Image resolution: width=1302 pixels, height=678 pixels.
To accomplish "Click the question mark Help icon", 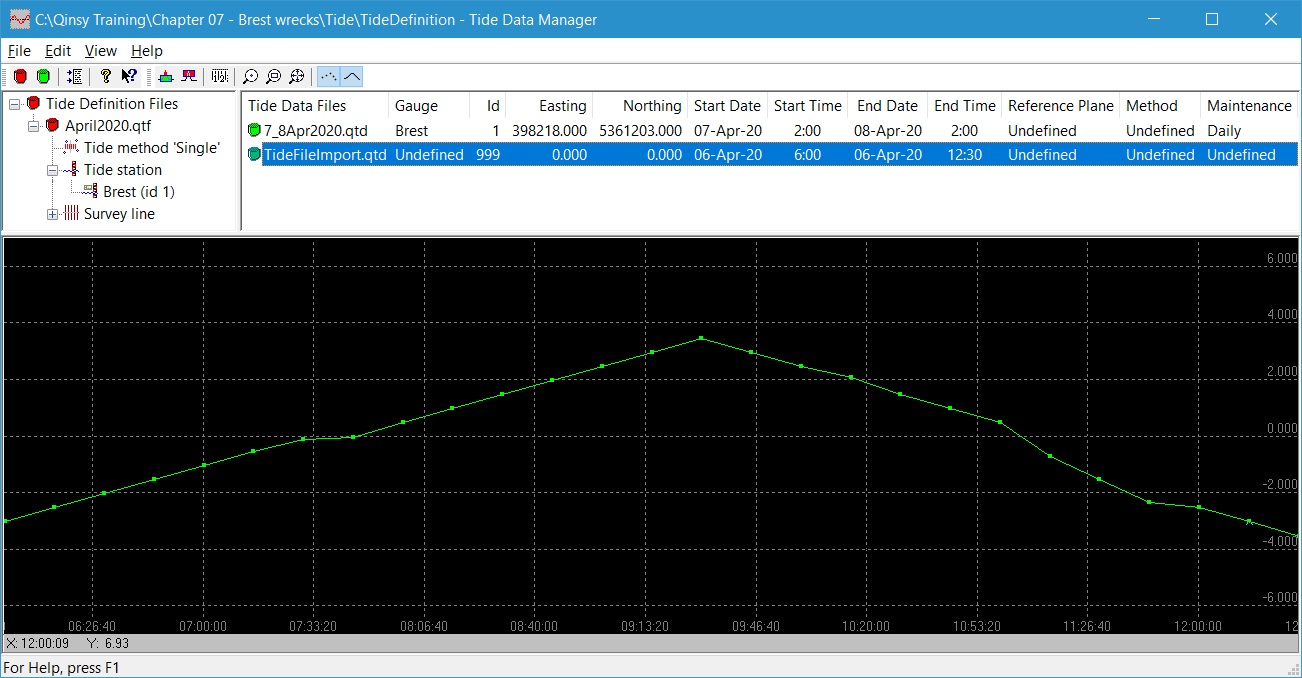I will point(106,76).
